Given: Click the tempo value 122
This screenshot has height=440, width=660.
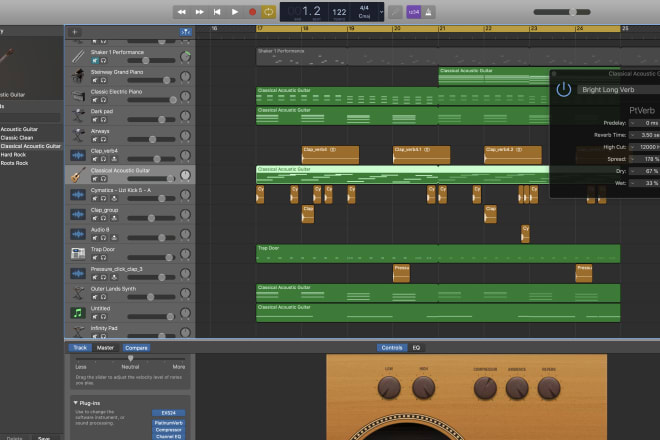Looking at the screenshot, I should pos(339,12).
